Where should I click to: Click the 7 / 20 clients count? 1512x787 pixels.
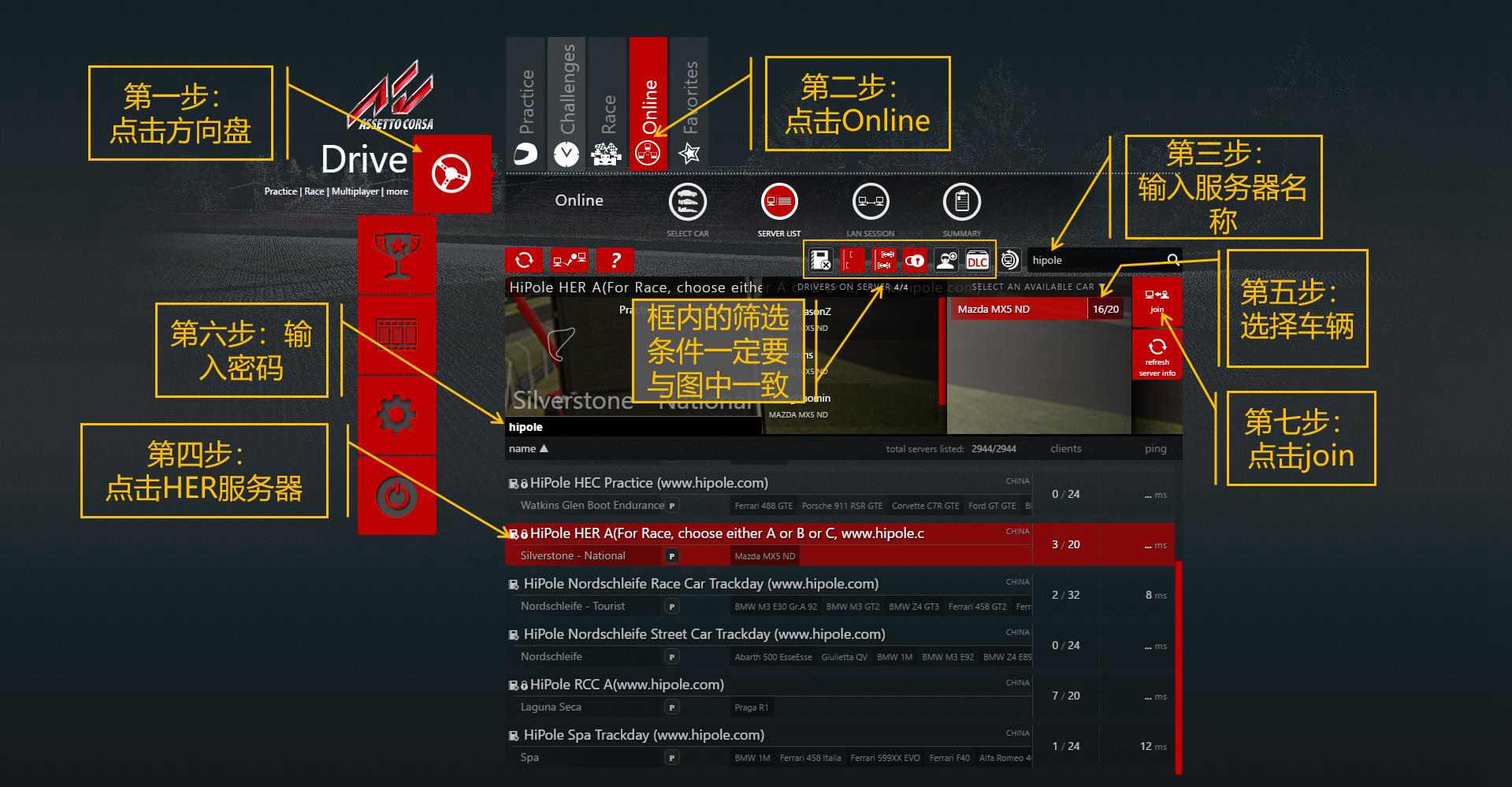1066,696
